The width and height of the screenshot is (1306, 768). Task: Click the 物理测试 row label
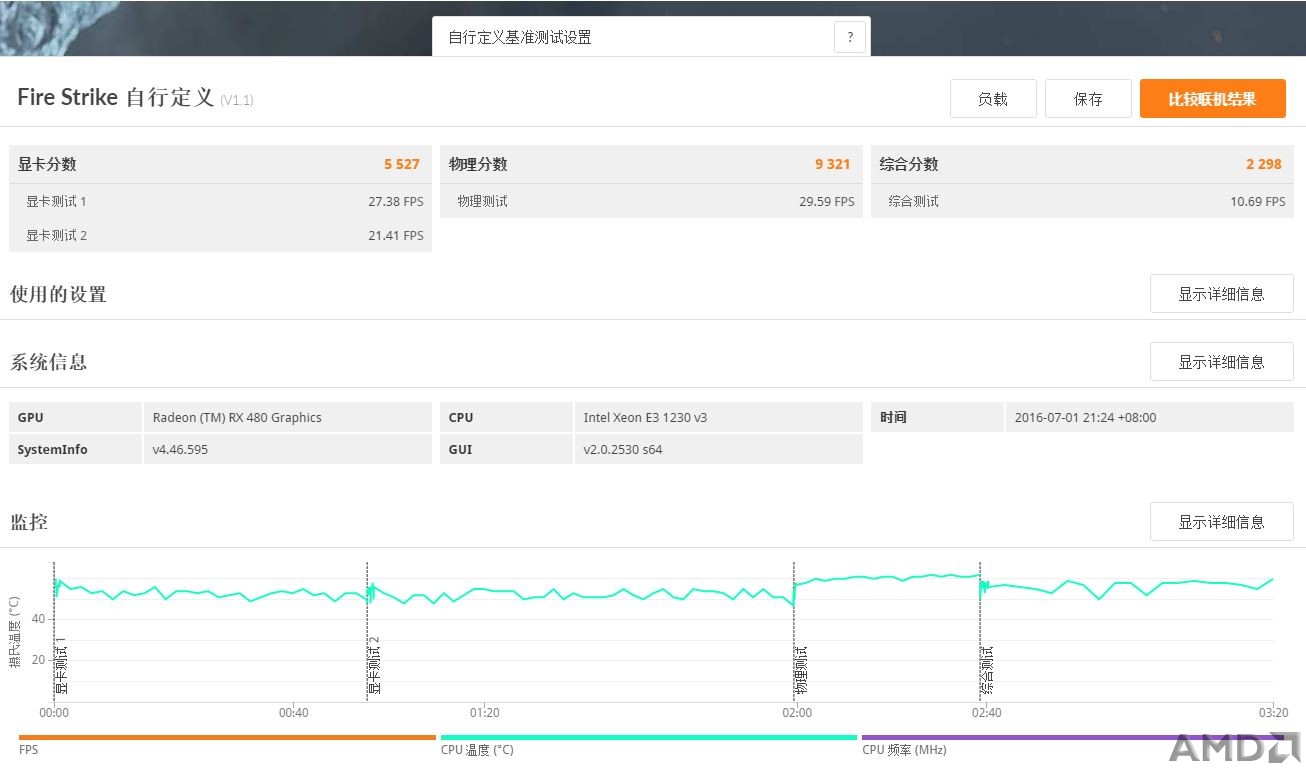tap(483, 201)
